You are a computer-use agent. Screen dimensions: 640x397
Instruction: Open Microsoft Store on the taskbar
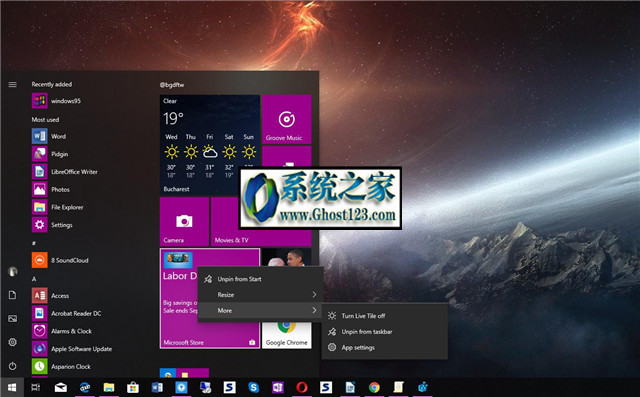(x=133, y=387)
